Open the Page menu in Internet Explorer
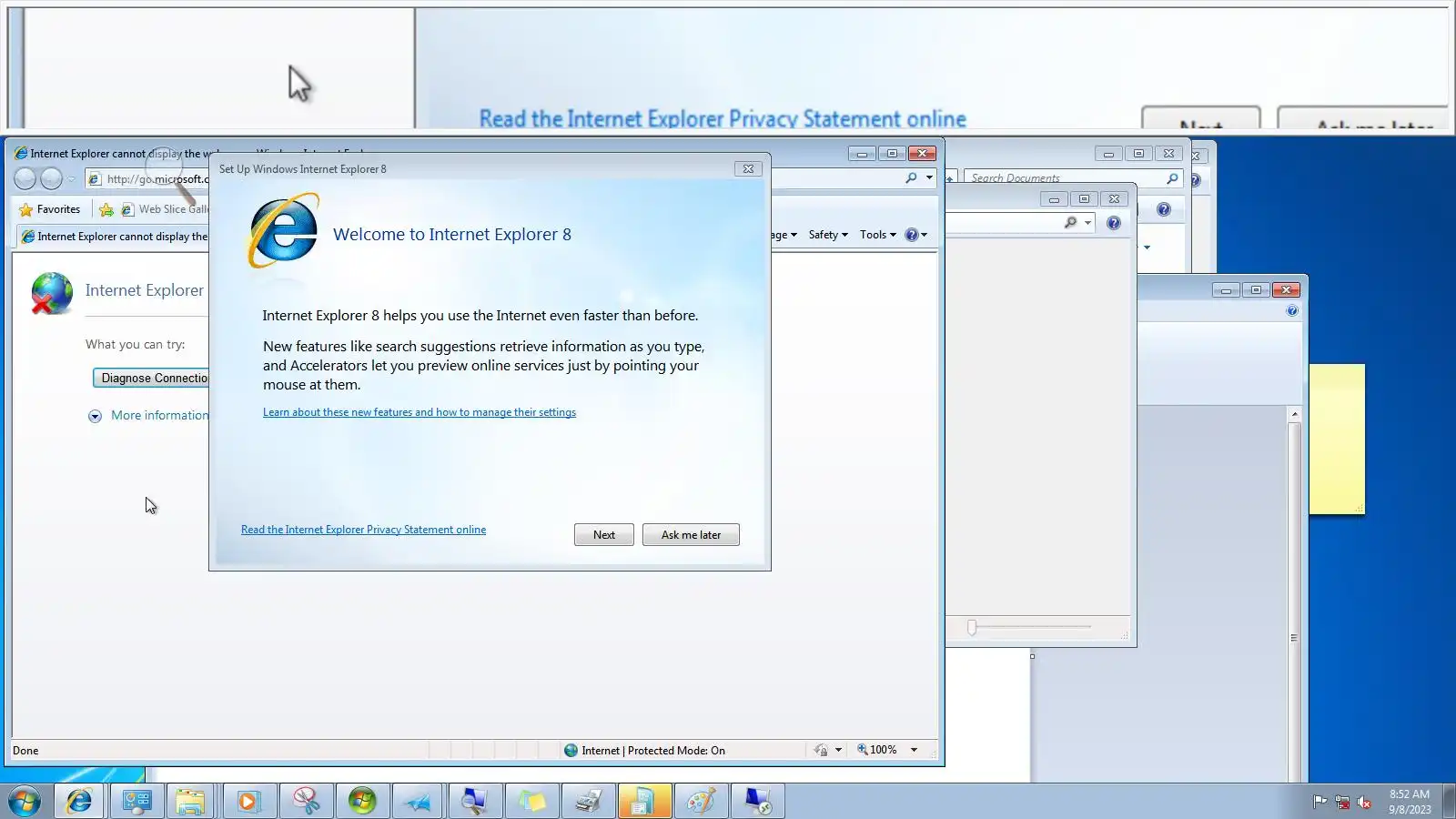This screenshot has height=819, width=1456. click(784, 235)
